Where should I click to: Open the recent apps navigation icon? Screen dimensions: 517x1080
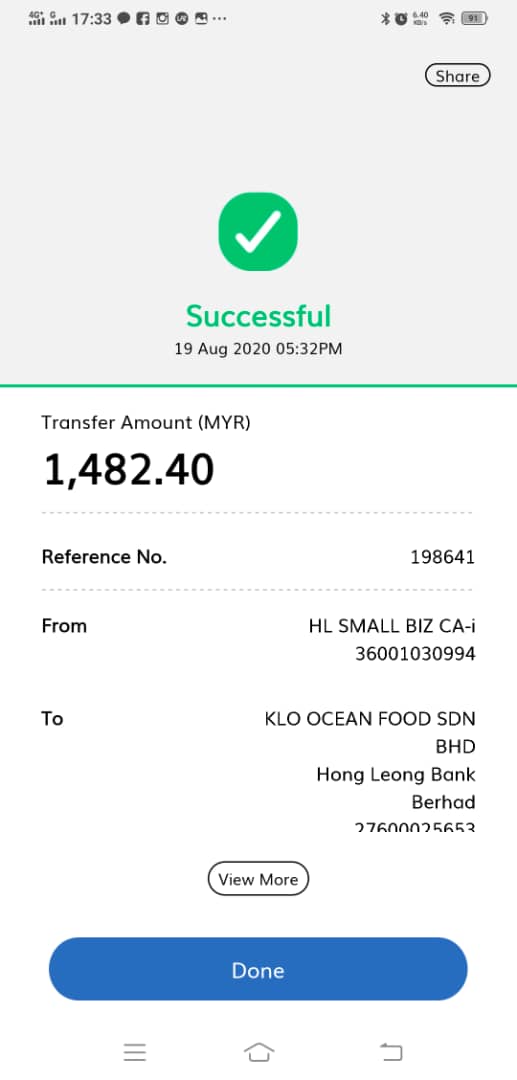tap(135, 1052)
